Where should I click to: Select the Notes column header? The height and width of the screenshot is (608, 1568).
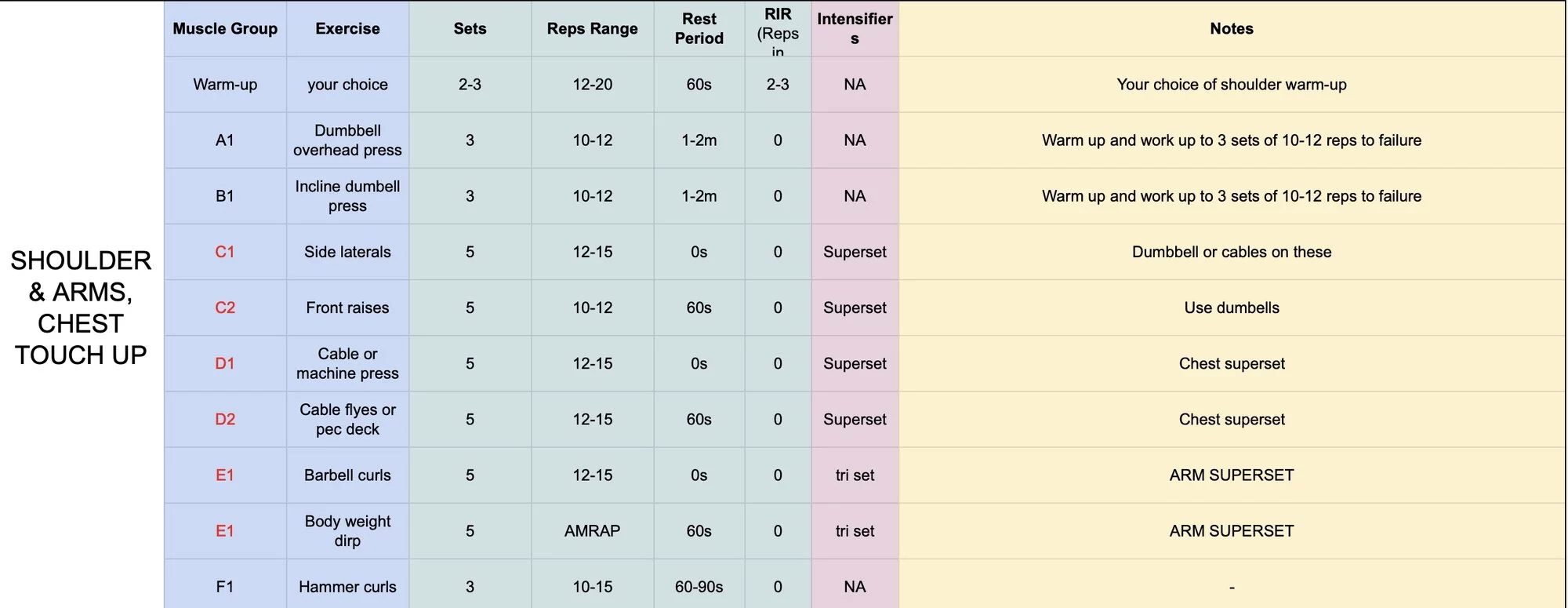click(x=1231, y=29)
